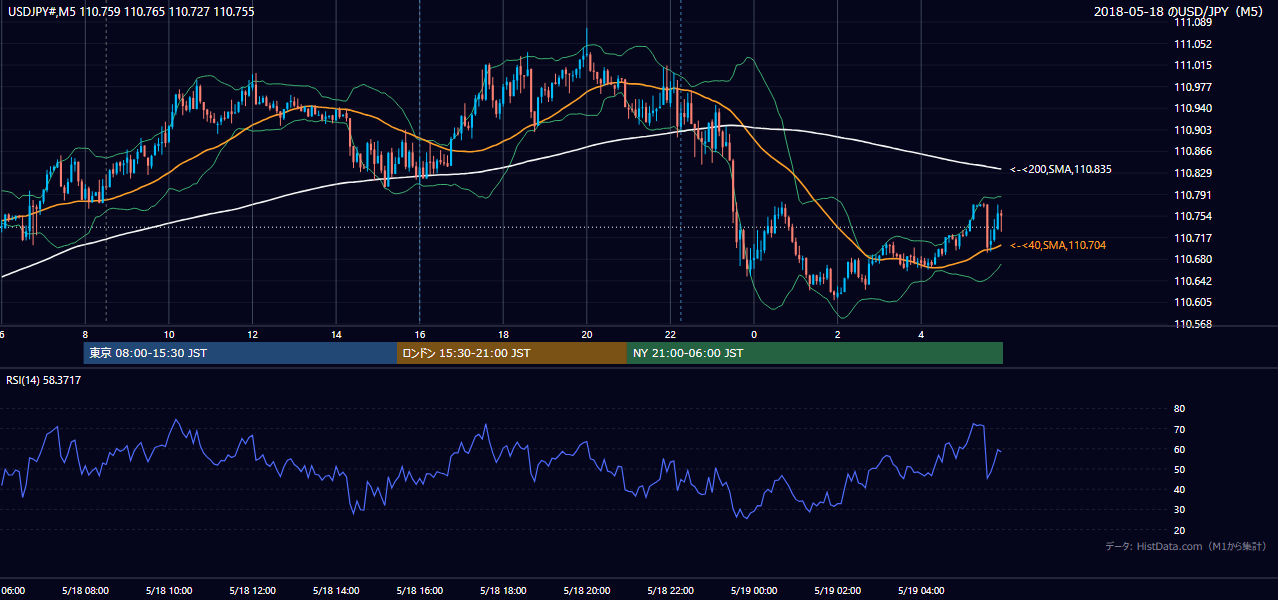
Task: Click hour label 2 under price chart
Action: point(838,335)
